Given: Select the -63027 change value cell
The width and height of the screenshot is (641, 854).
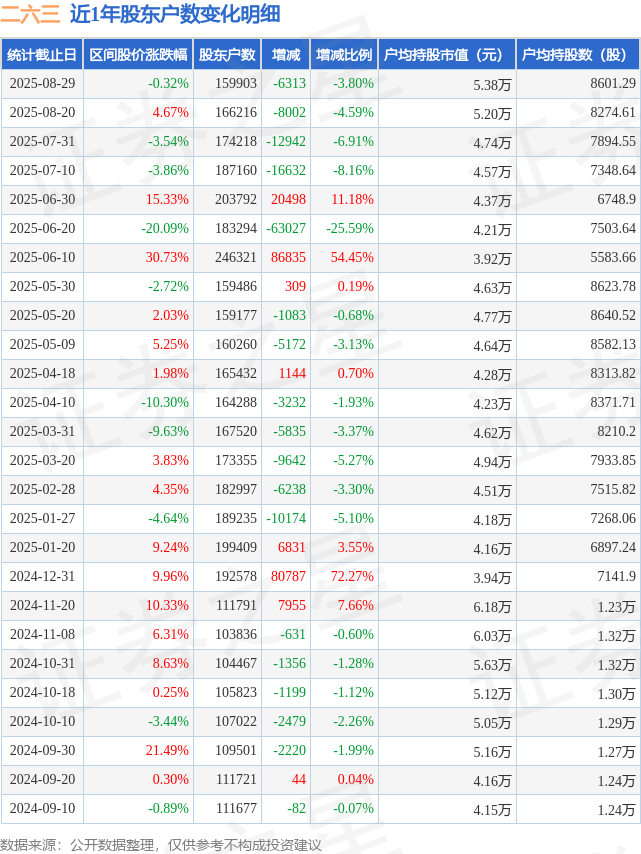Looking at the screenshot, I should [x=288, y=229].
